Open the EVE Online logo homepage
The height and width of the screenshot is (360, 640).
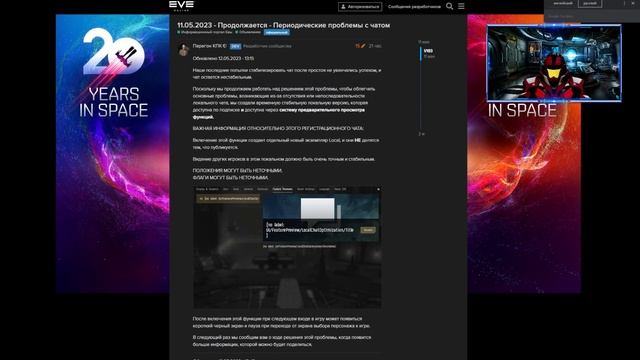[x=181, y=5]
